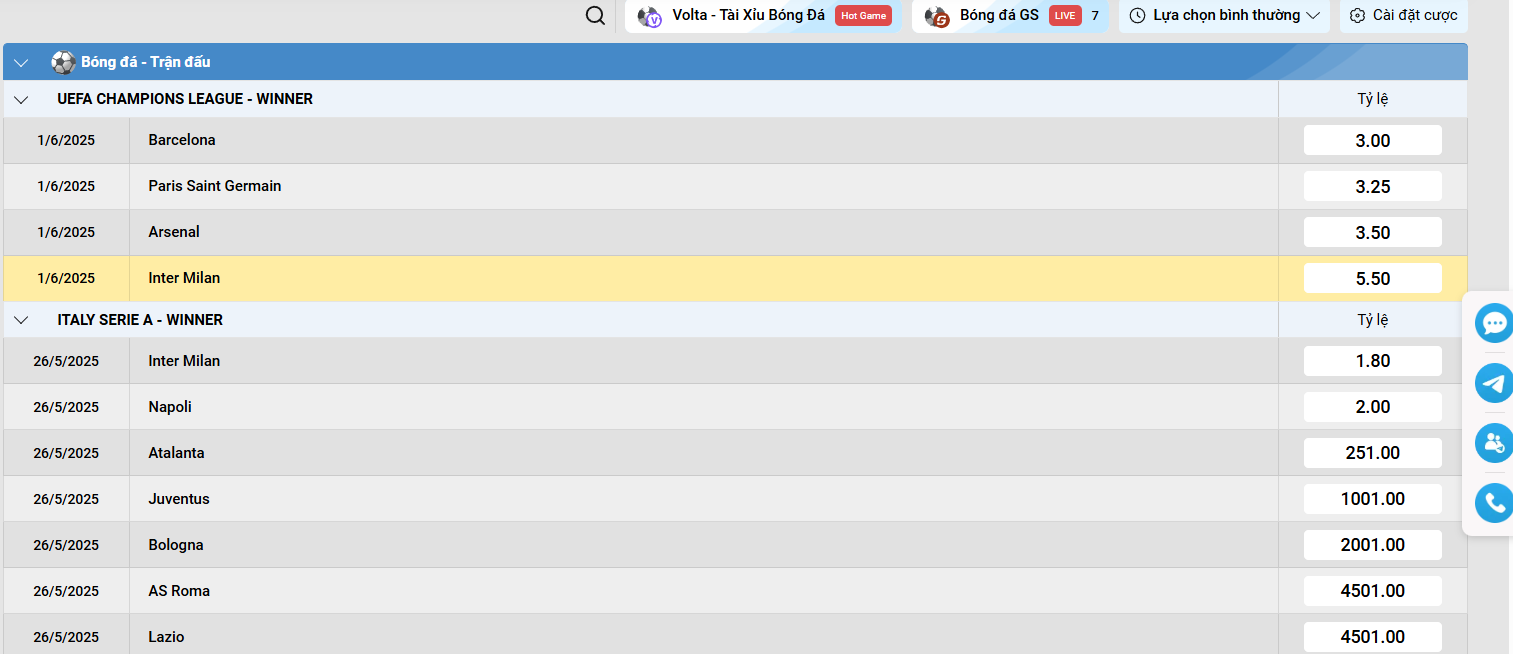Click the AS Roma team name

[x=179, y=591]
